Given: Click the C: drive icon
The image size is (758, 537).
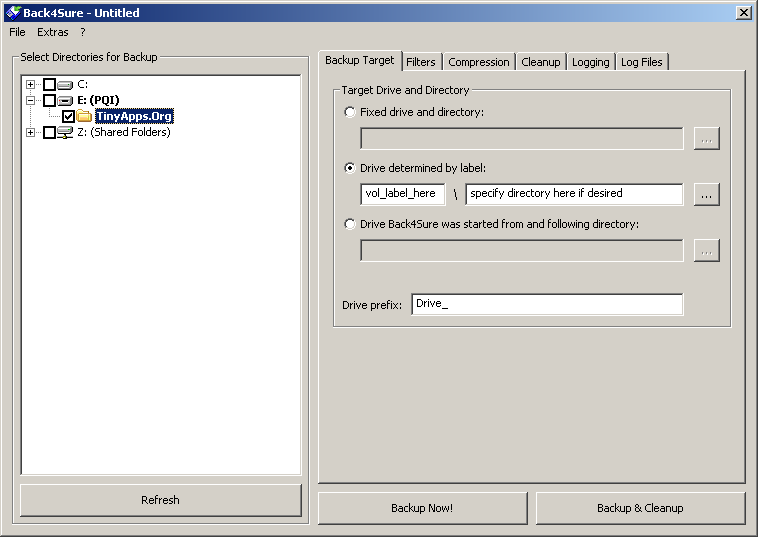Looking at the screenshot, I should (66, 85).
